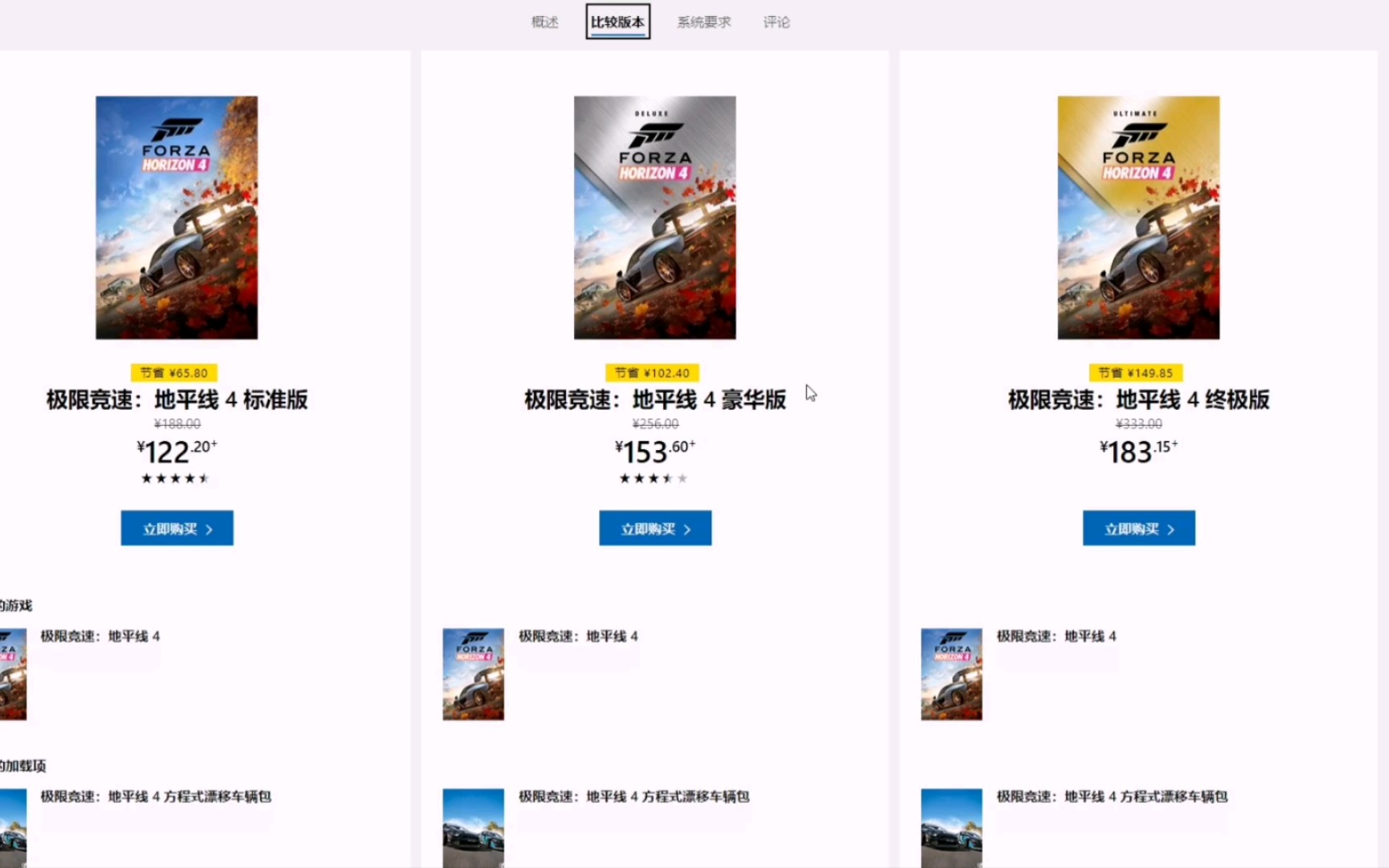
Task: Open the 概述 tab
Action: coord(545,23)
